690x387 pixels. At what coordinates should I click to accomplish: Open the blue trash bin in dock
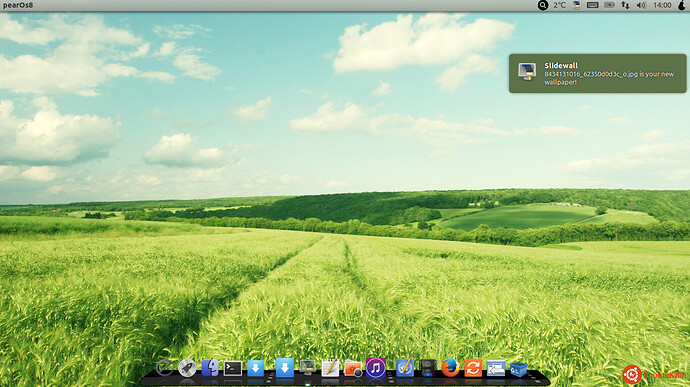(x=519, y=369)
